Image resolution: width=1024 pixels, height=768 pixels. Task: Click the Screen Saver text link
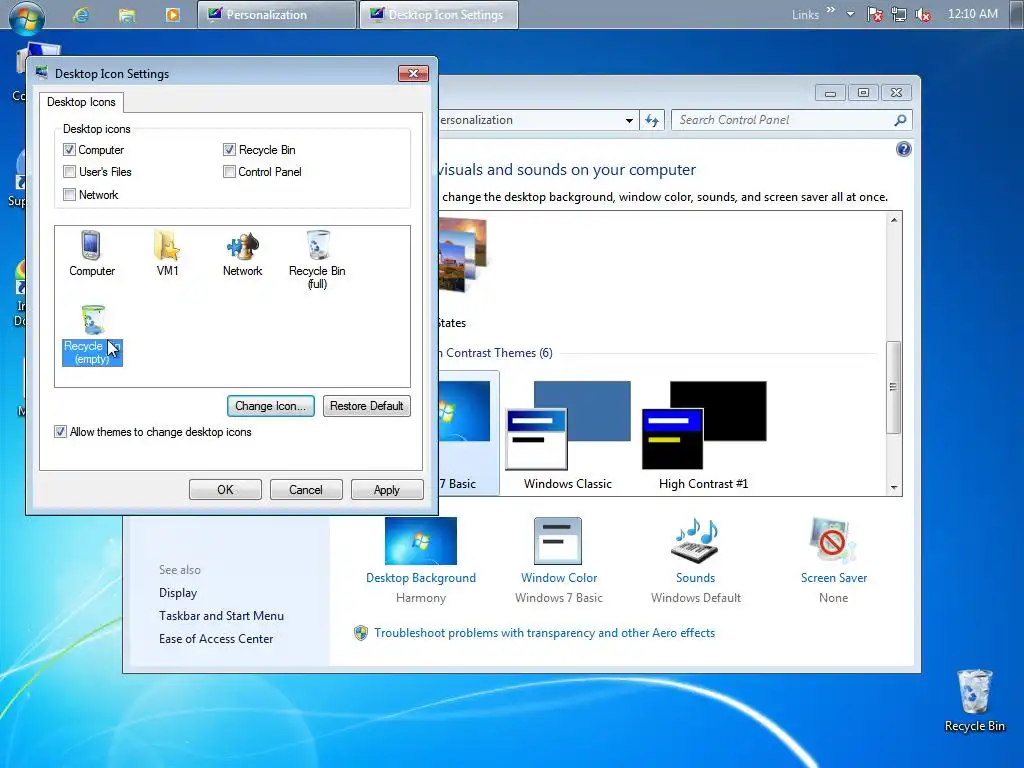[834, 578]
